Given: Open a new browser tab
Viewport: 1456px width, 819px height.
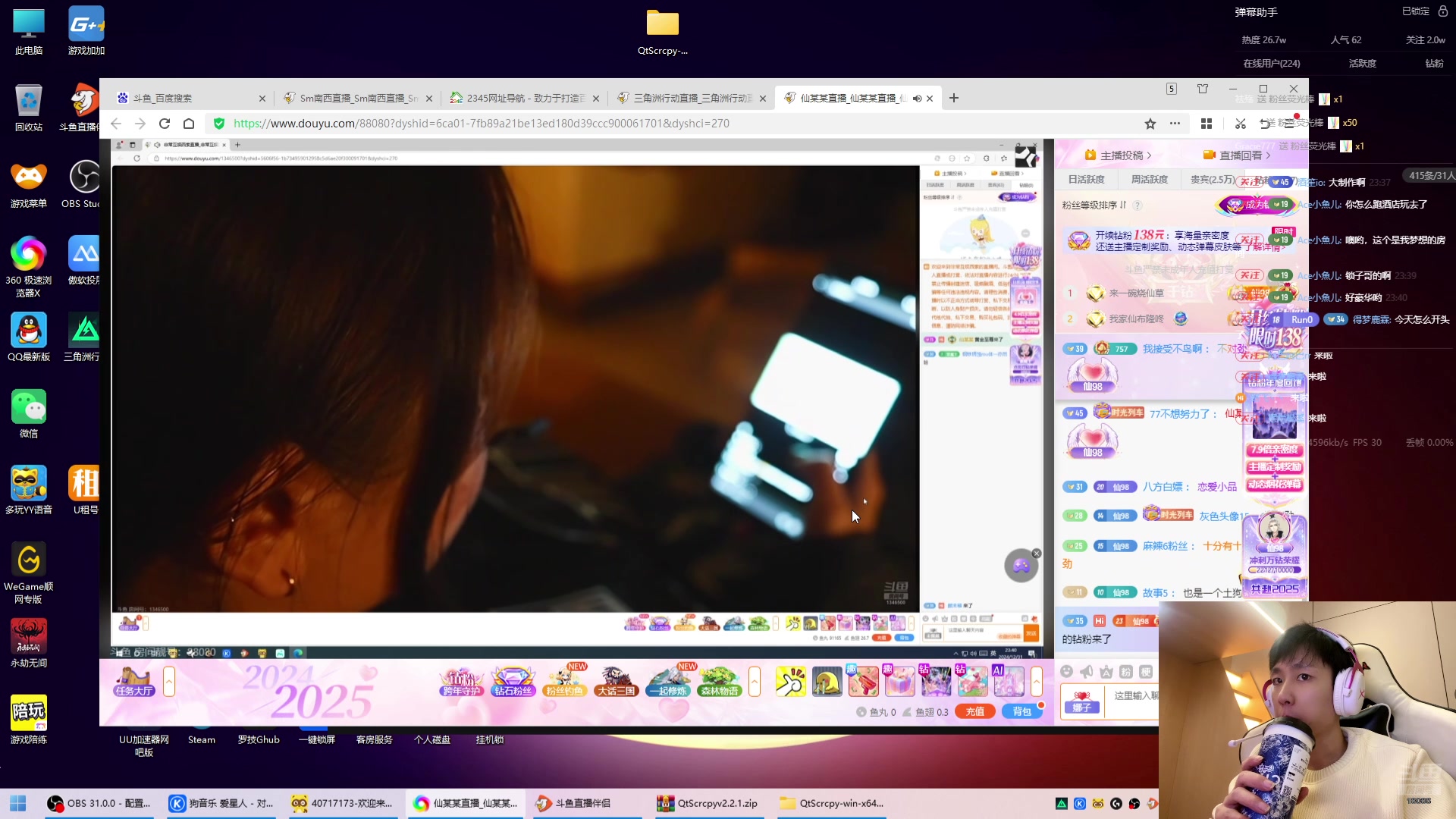Looking at the screenshot, I should coord(954,98).
